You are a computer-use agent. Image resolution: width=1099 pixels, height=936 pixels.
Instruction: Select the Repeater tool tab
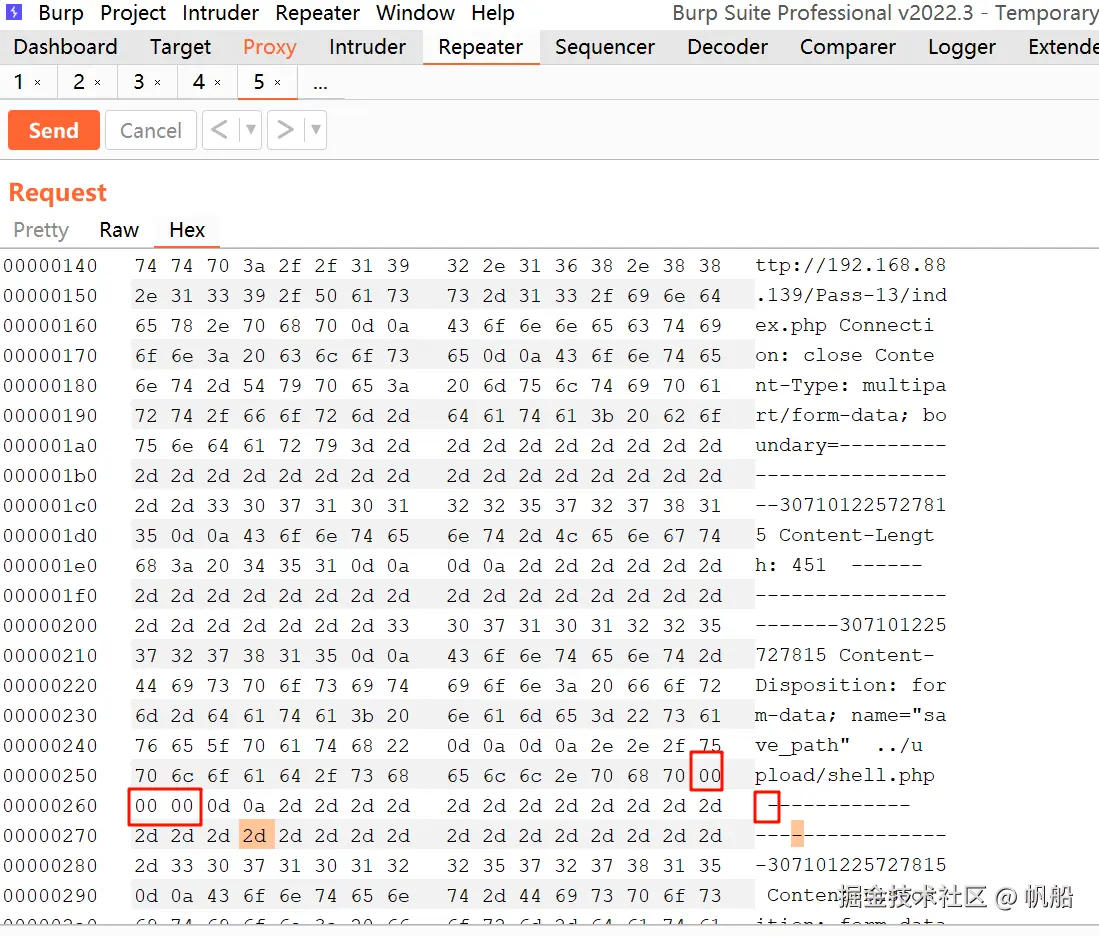(481, 47)
